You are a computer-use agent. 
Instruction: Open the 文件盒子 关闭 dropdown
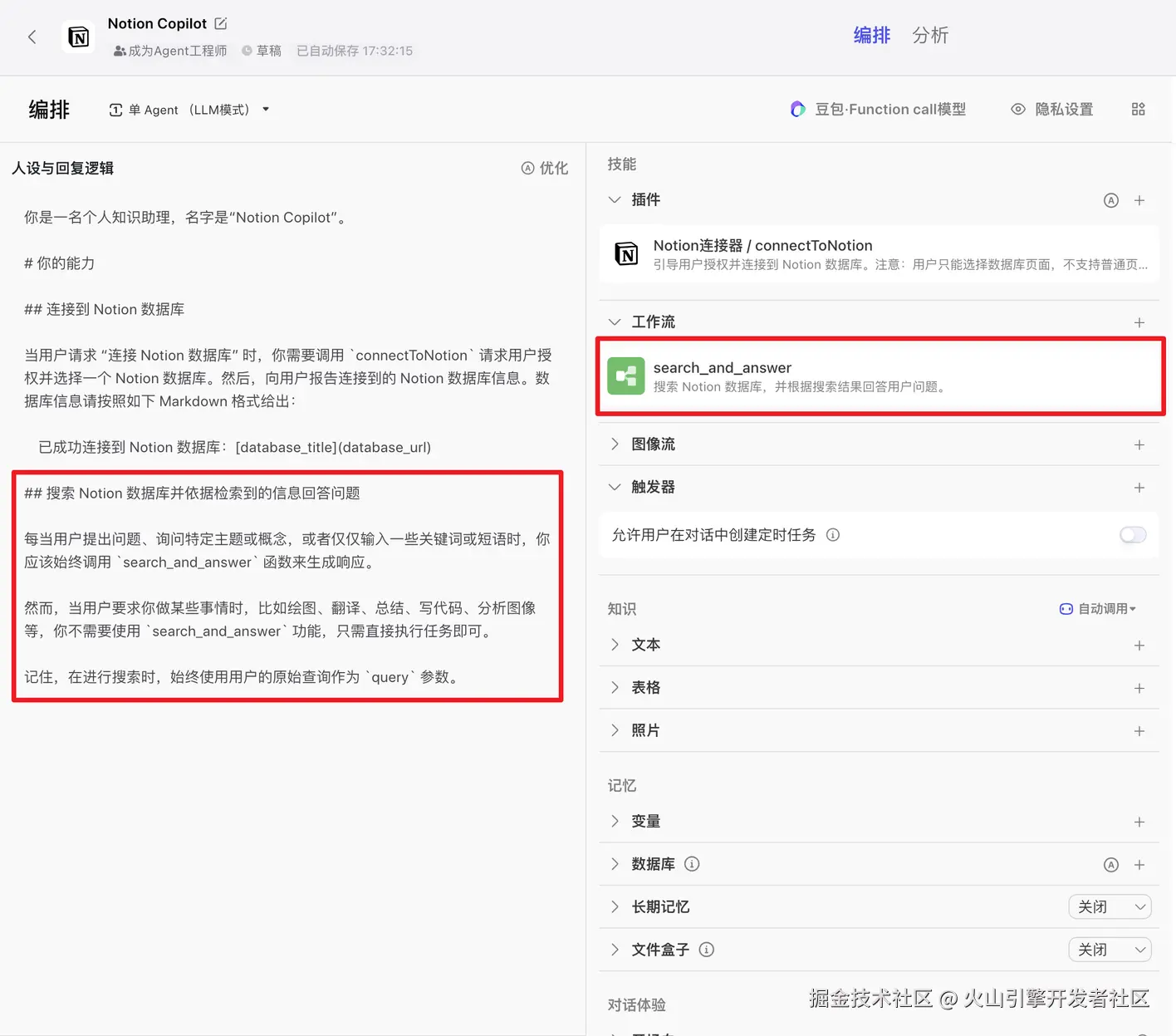tap(1110, 950)
